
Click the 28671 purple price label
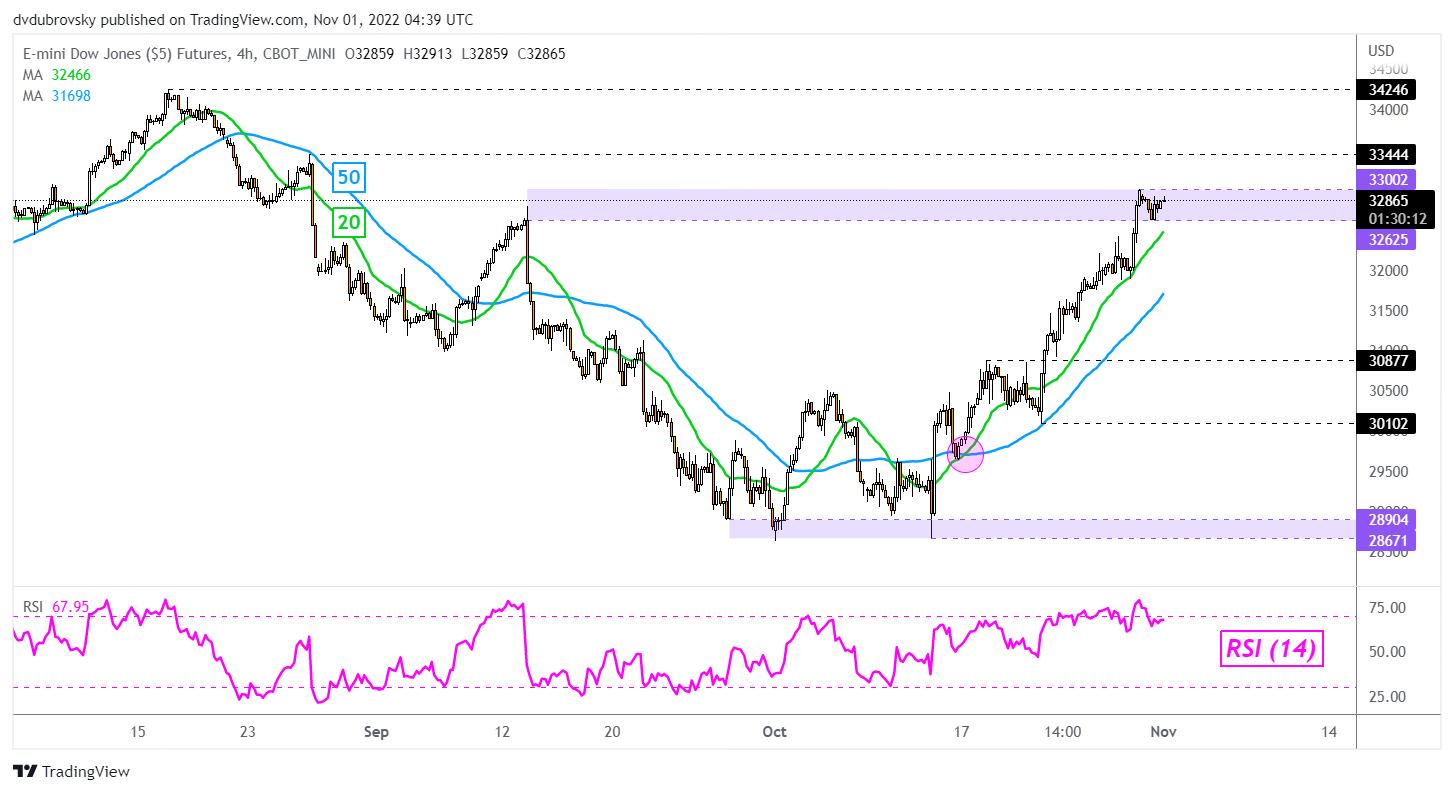tap(1386, 540)
